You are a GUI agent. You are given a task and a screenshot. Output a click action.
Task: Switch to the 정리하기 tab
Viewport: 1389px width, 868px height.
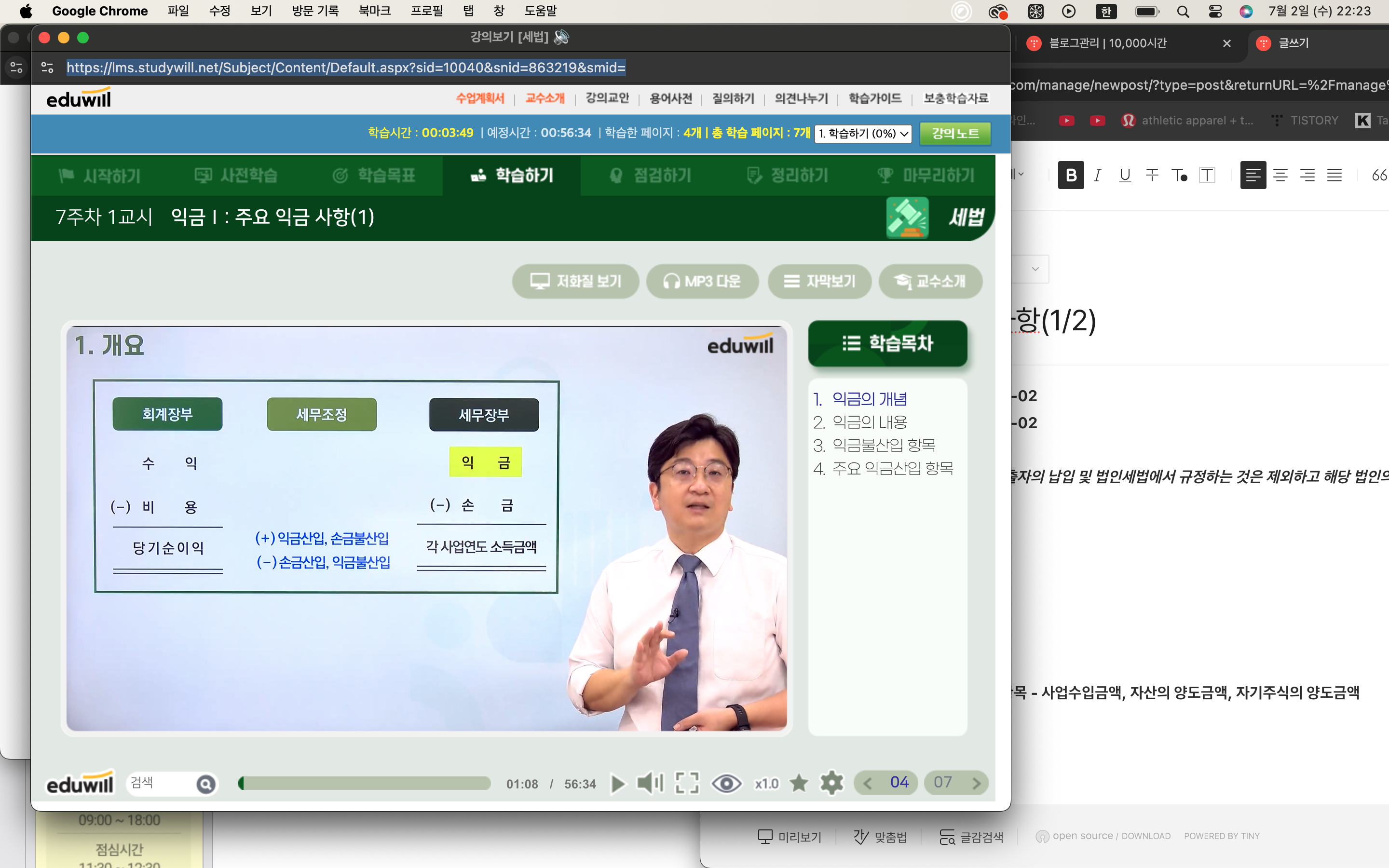tap(788, 176)
